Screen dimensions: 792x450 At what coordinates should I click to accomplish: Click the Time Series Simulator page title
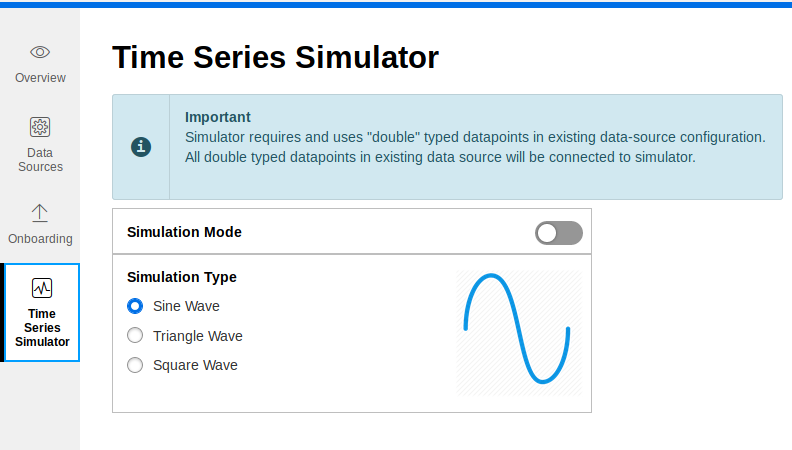click(275, 57)
